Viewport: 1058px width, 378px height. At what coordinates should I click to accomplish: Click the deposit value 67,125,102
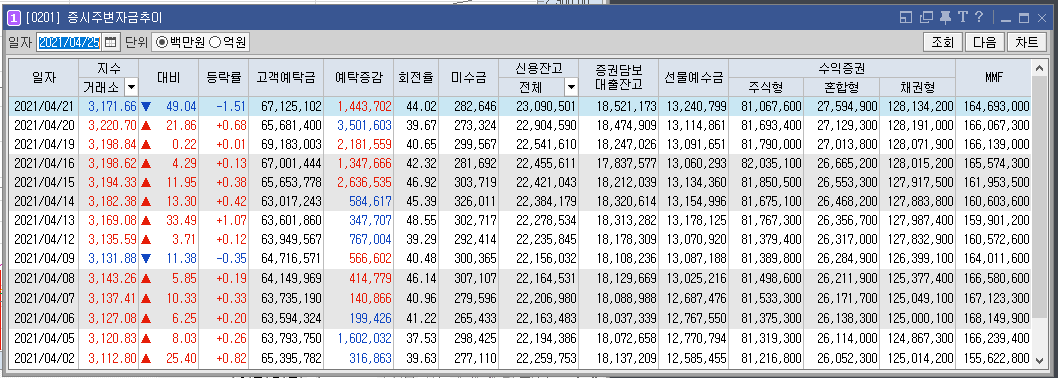290,106
